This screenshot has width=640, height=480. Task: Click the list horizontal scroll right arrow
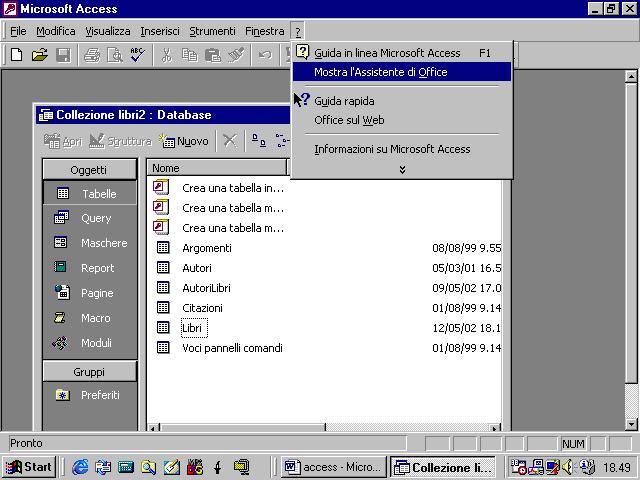pyautogui.click(x=495, y=428)
